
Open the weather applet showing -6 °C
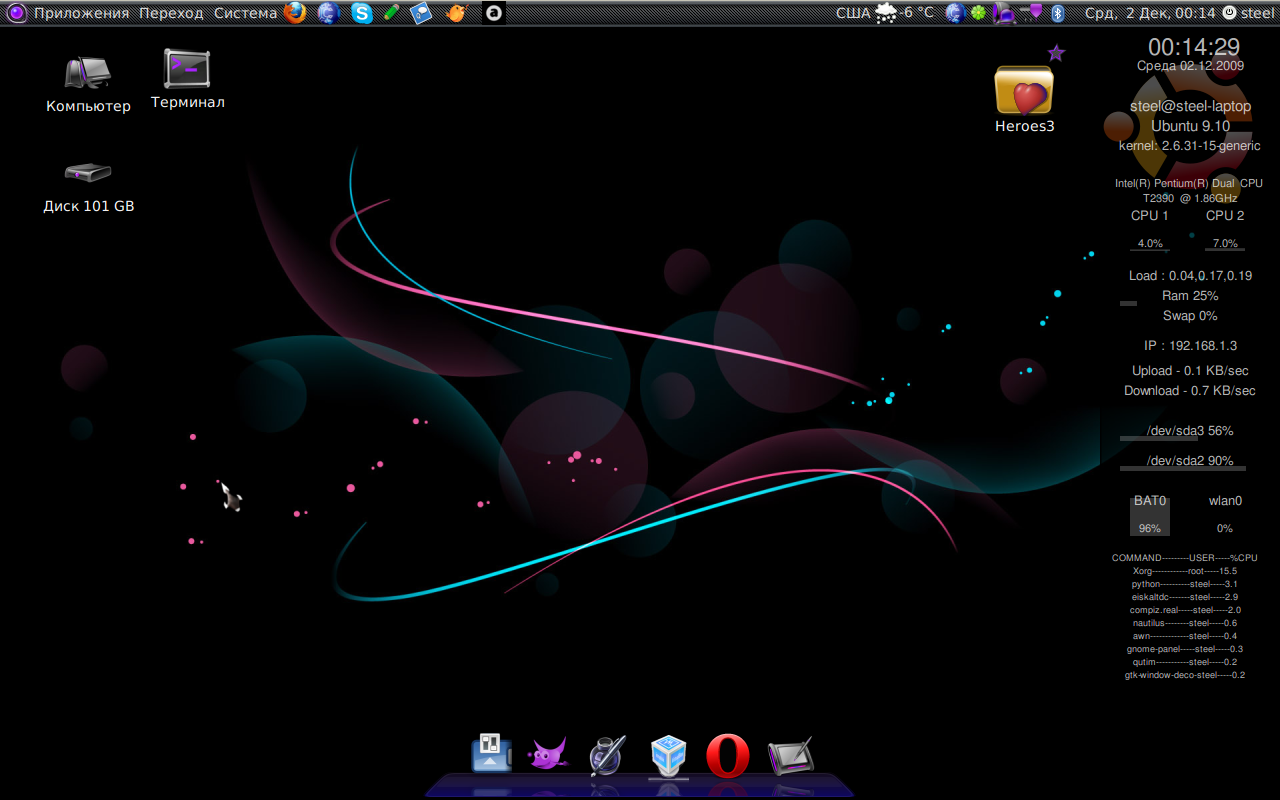(905, 13)
